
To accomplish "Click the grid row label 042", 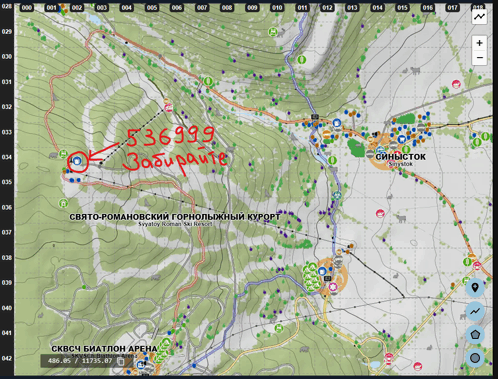I will point(7,358).
